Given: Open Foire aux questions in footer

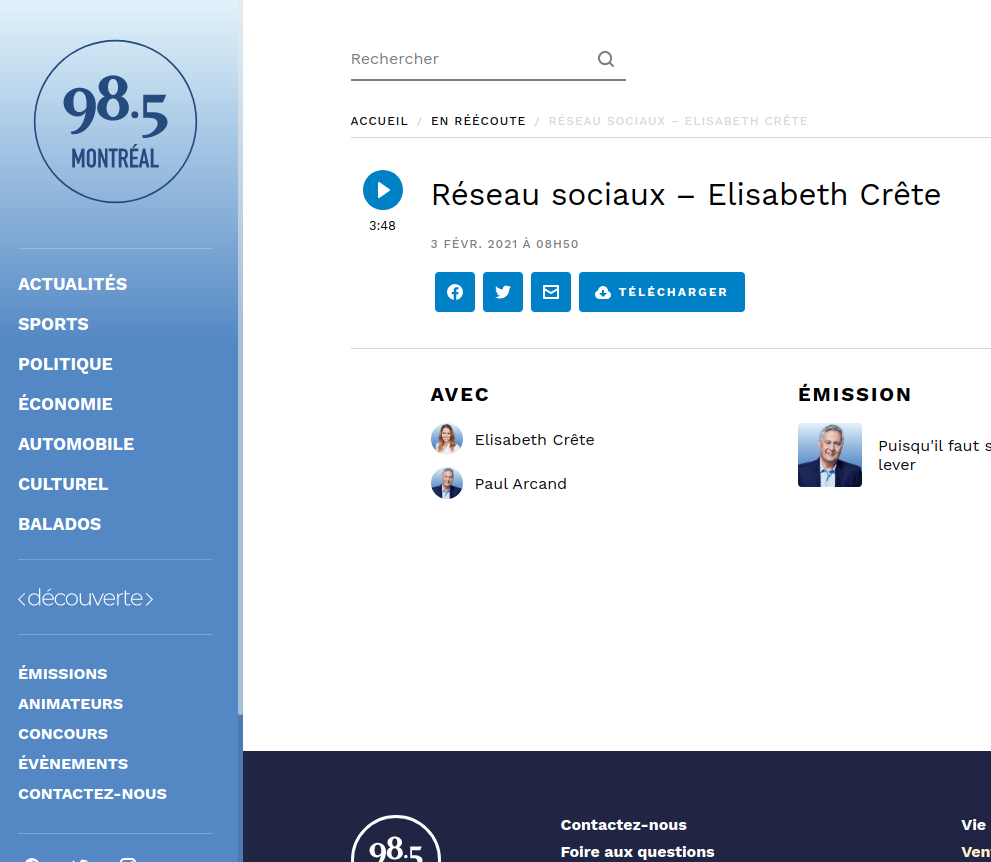Looking at the screenshot, I should click(637, 852).
